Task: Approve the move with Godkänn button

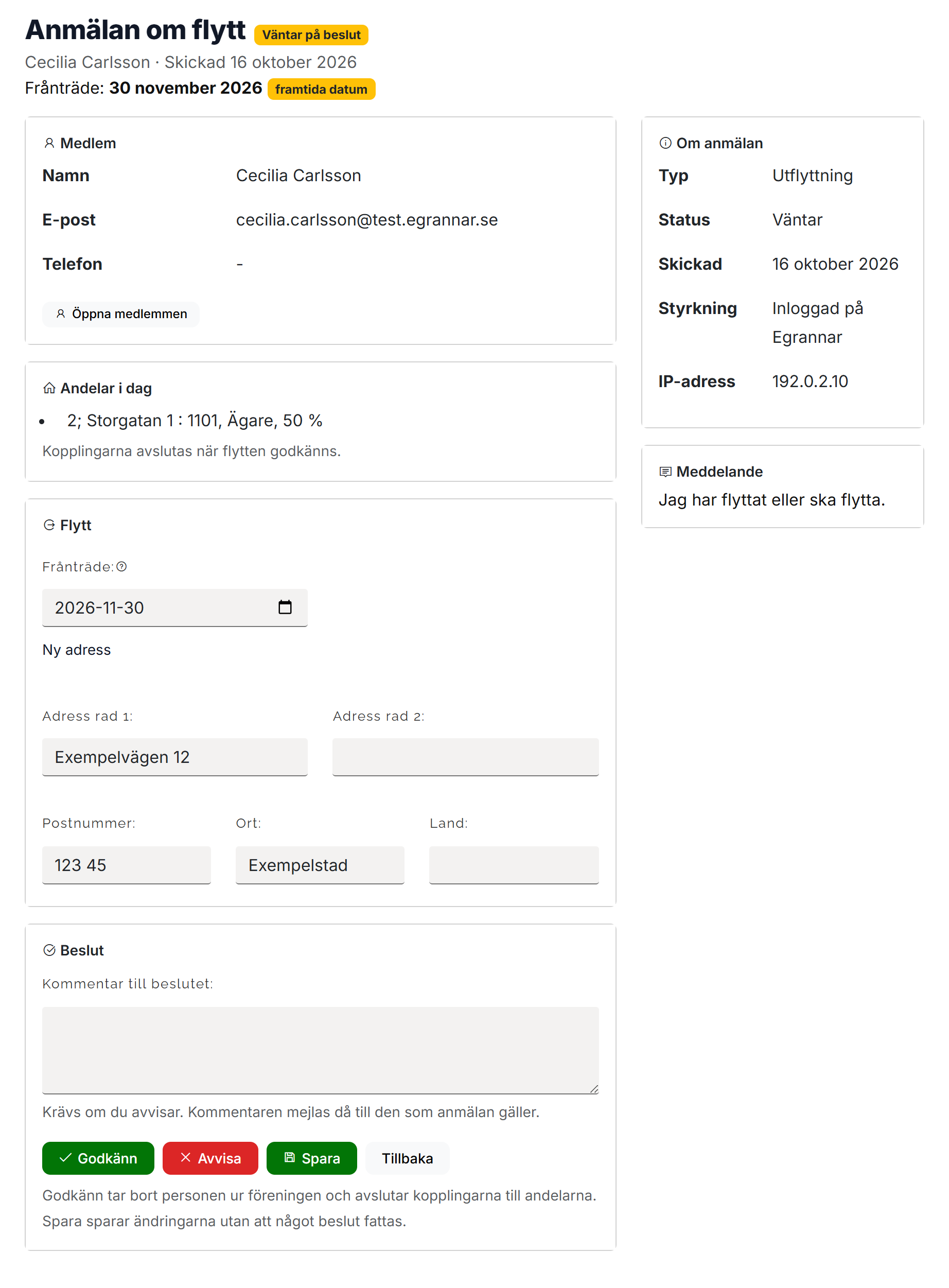Action: (98, 1158)
